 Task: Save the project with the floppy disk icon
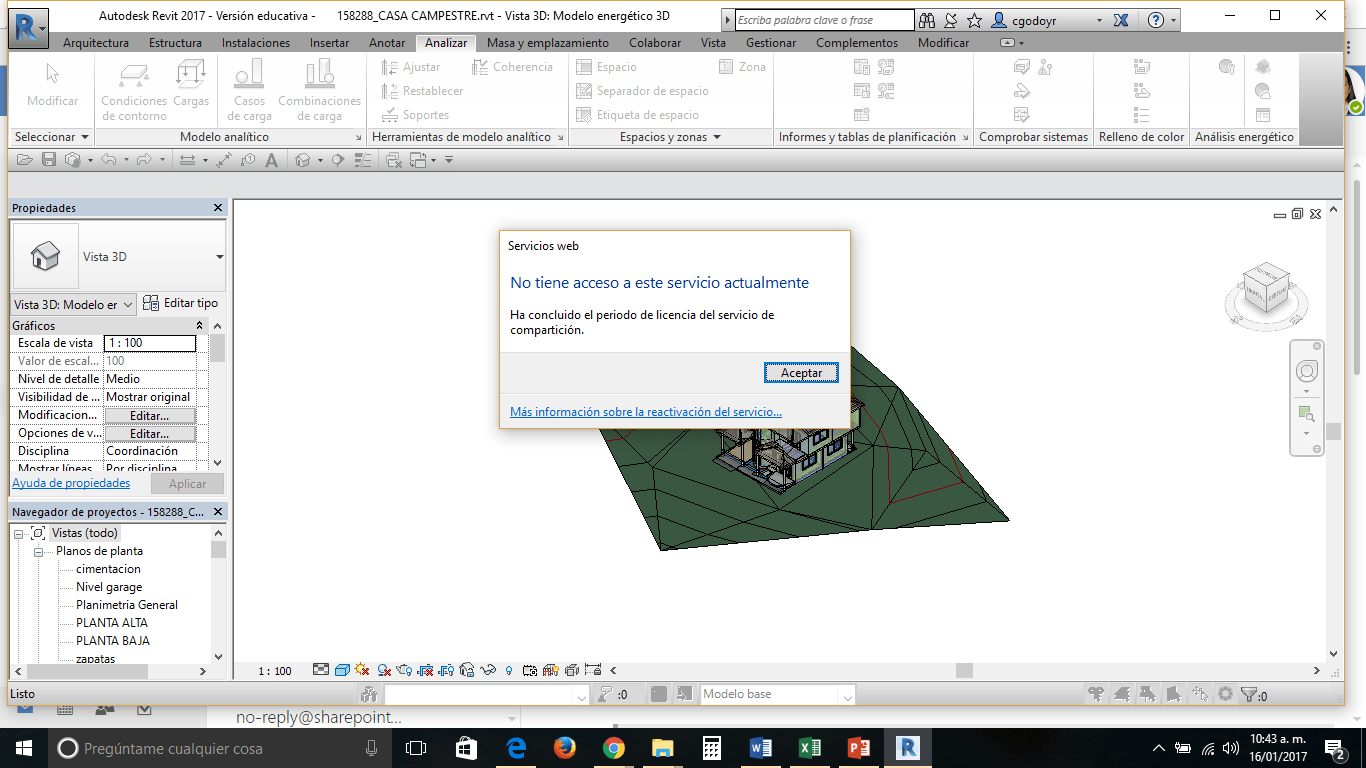(x=48, y=160)
